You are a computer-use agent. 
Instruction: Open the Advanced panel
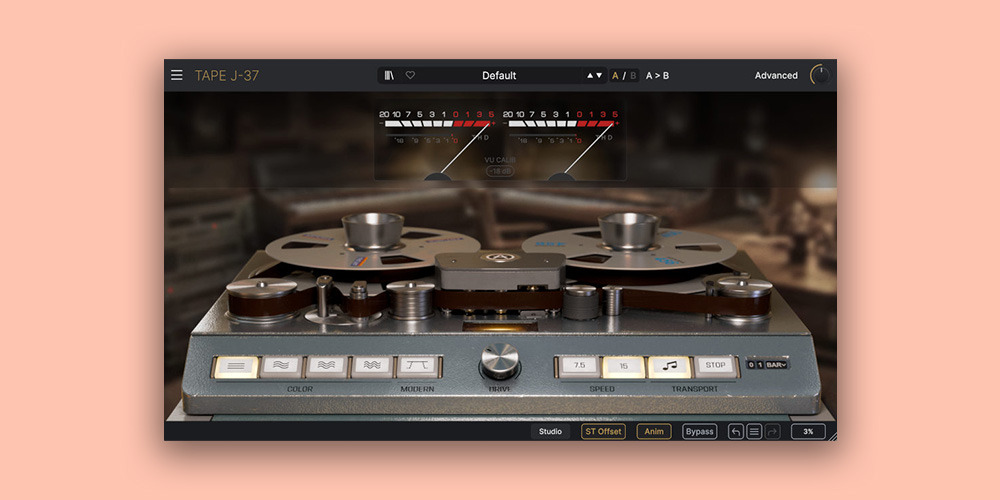[776, 75]
